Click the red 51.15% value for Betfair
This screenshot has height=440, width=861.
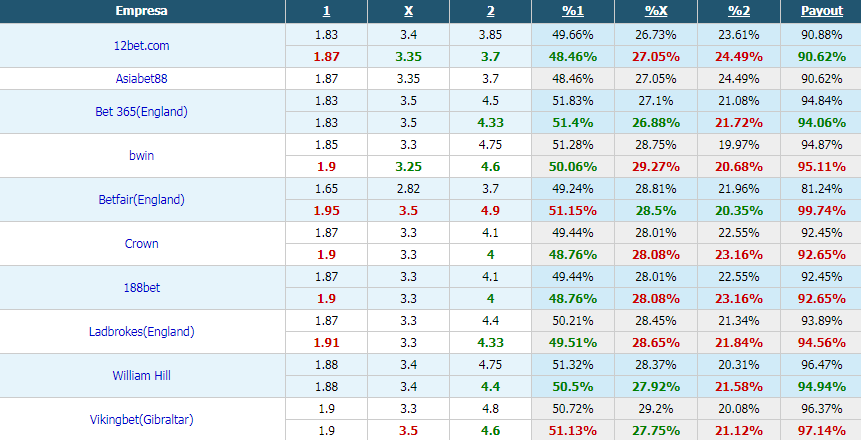tap(573, 210)
